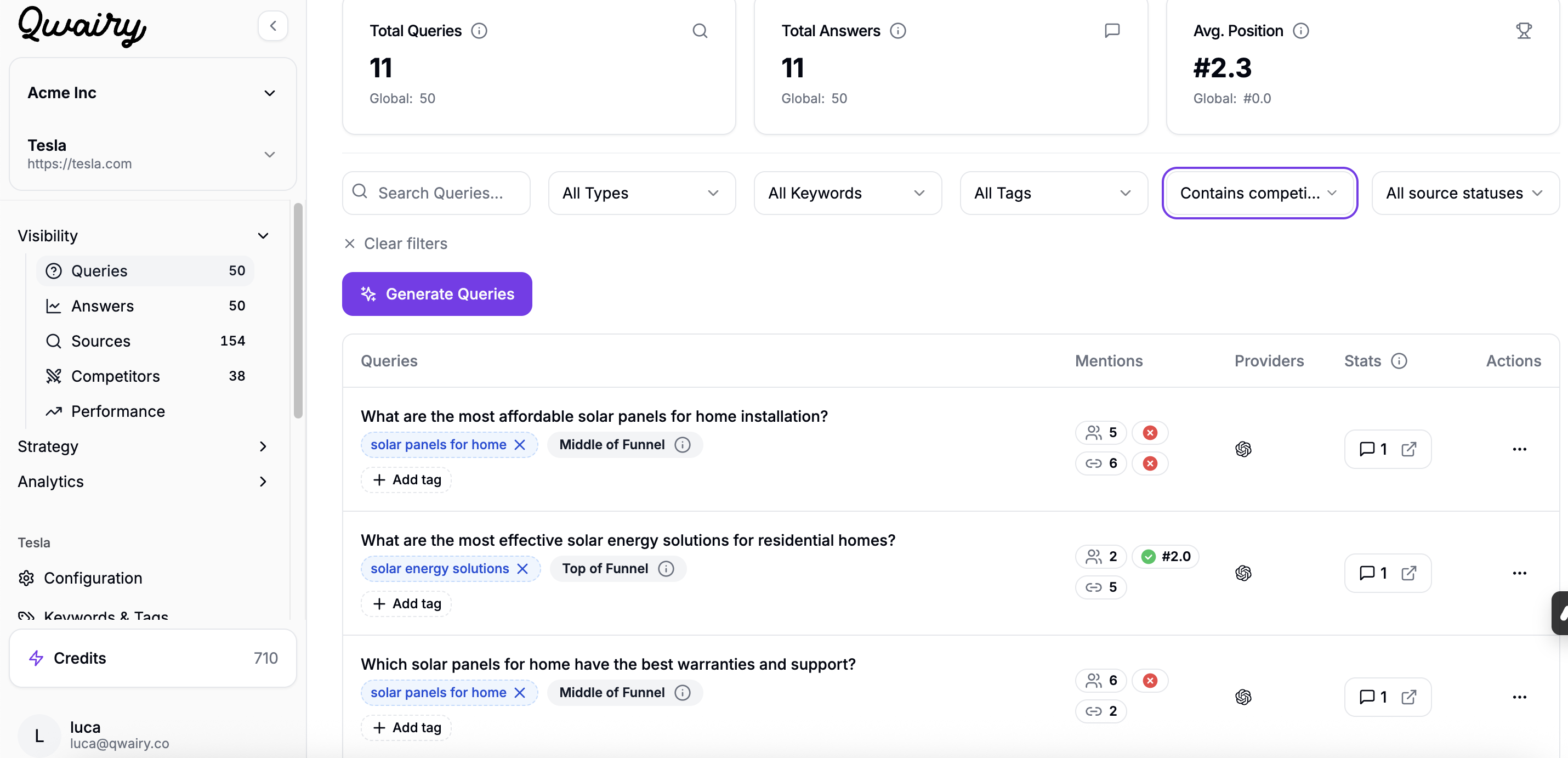
Task: Remove 'solar panels for home' tag on warranties query
Action: click(x=520, y=692)
